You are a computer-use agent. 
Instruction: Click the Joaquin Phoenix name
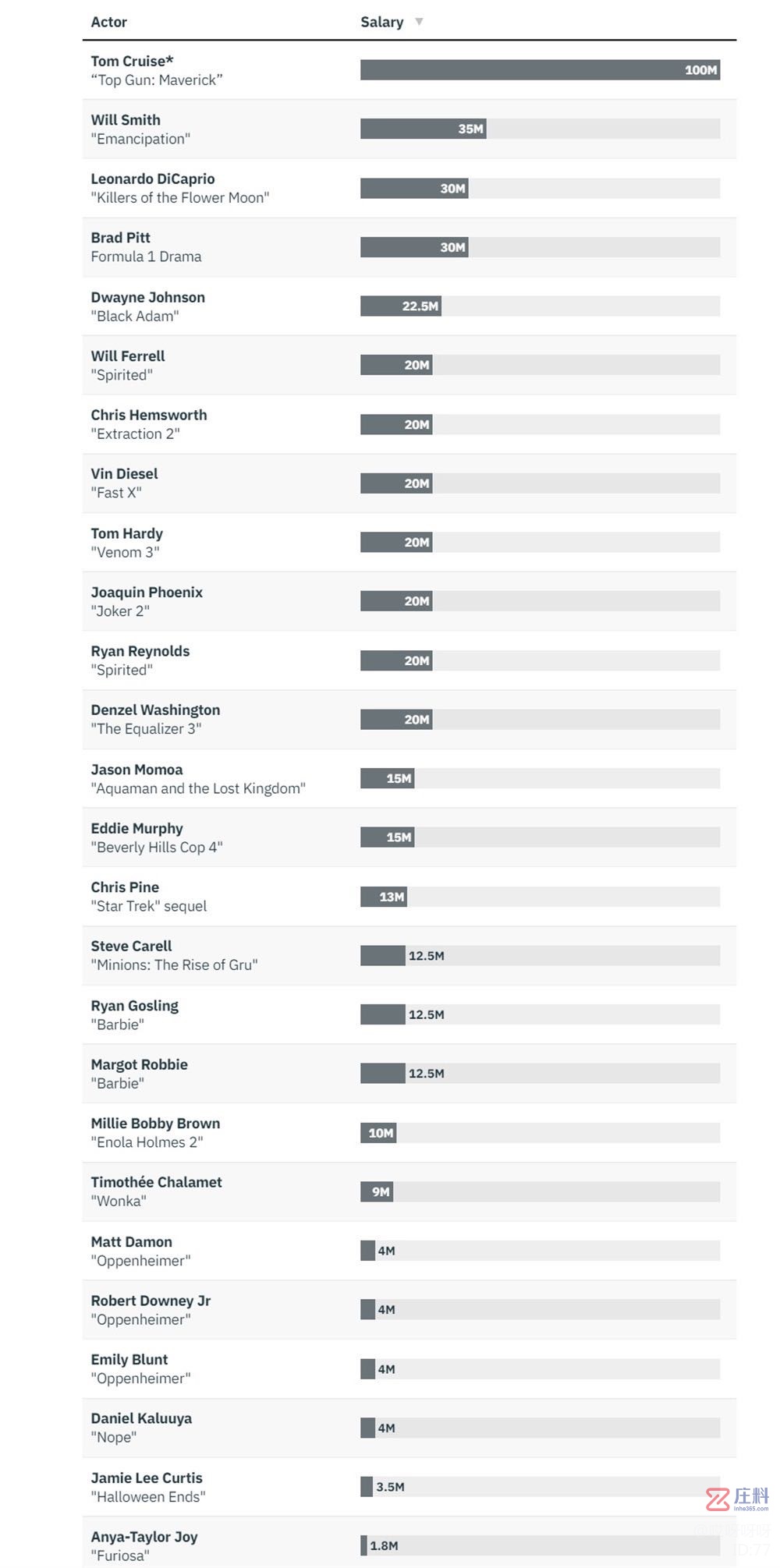[146, 592]
